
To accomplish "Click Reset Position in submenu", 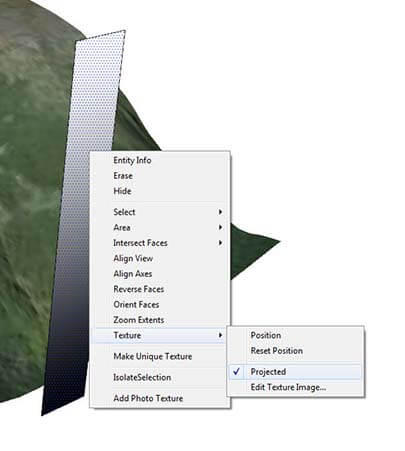I will (x=277, y=351).
